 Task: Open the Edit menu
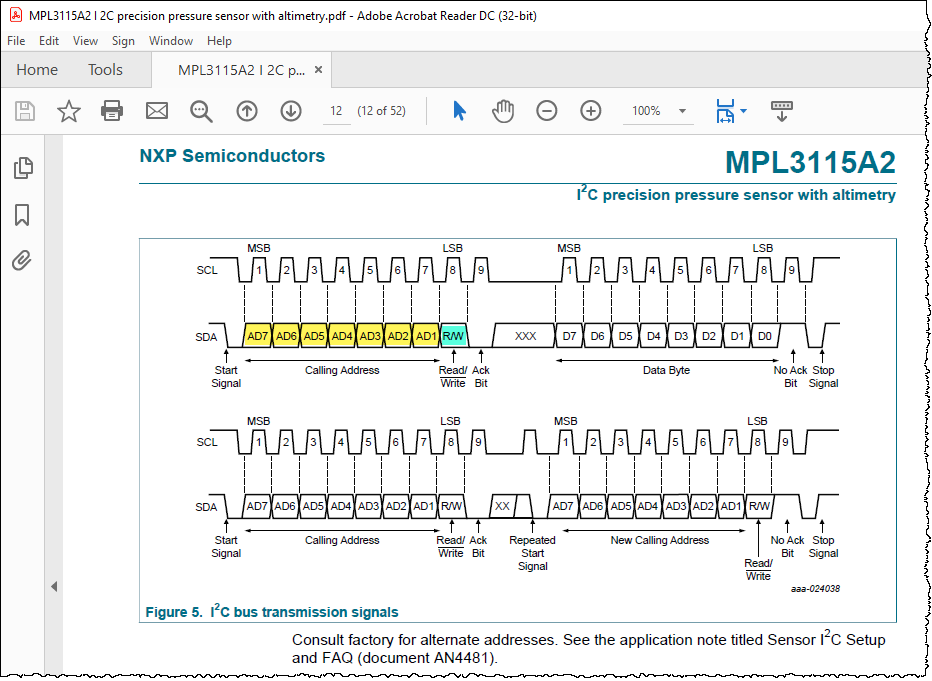point(49,41)
